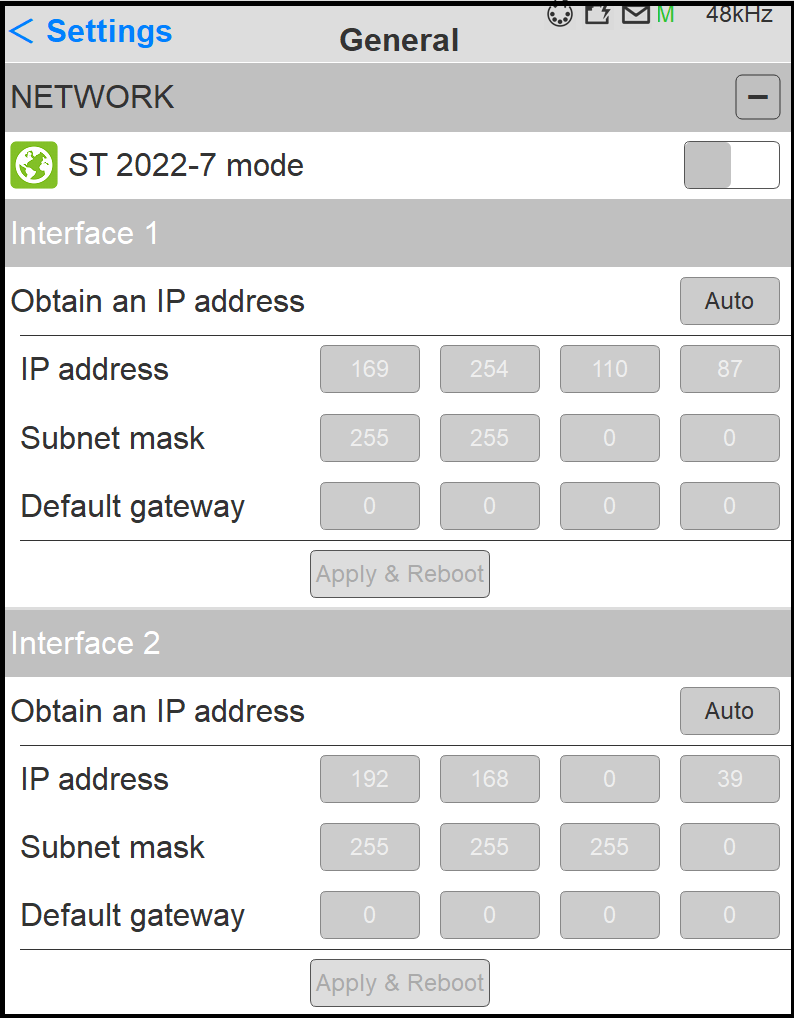Click the green globe network icon

[33, 165]
